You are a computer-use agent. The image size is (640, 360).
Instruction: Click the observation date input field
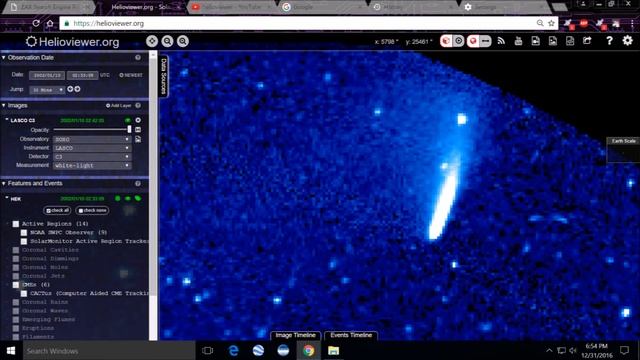[x=47, y=75]
